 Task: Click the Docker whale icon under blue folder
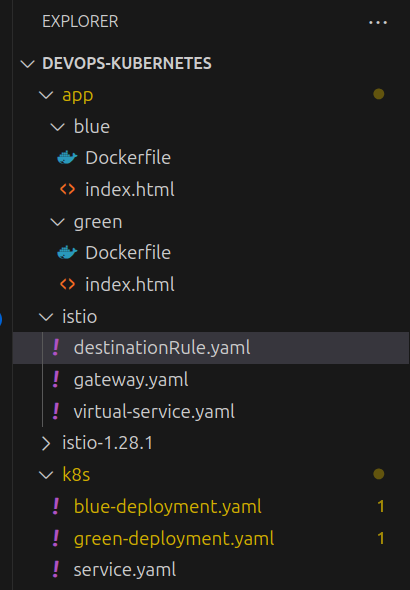point(67,157)
